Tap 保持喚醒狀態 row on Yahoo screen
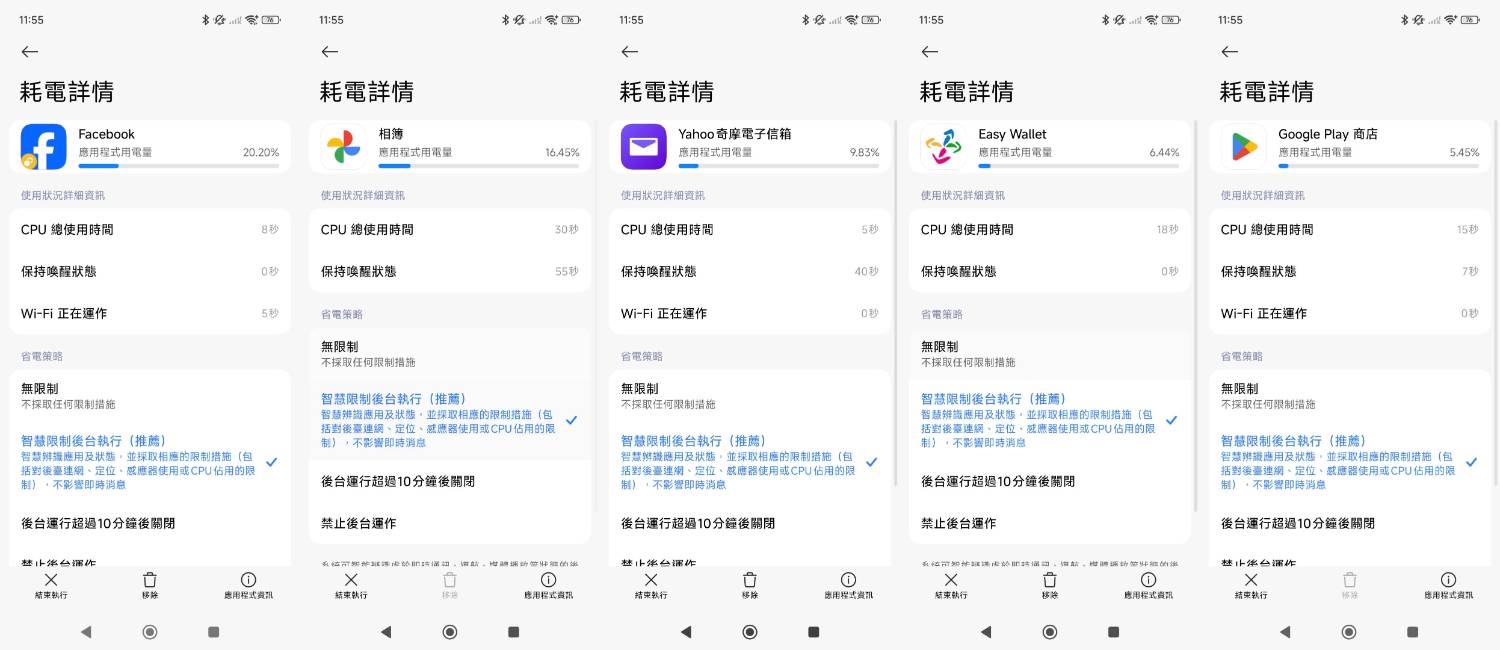 (750, 271)
